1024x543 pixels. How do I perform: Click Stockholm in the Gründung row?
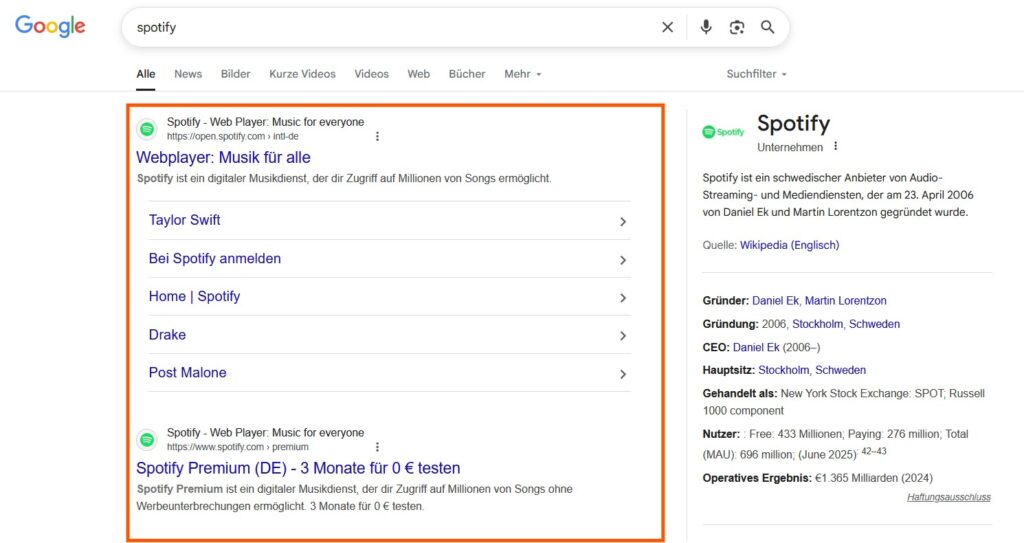click(818, 324)
